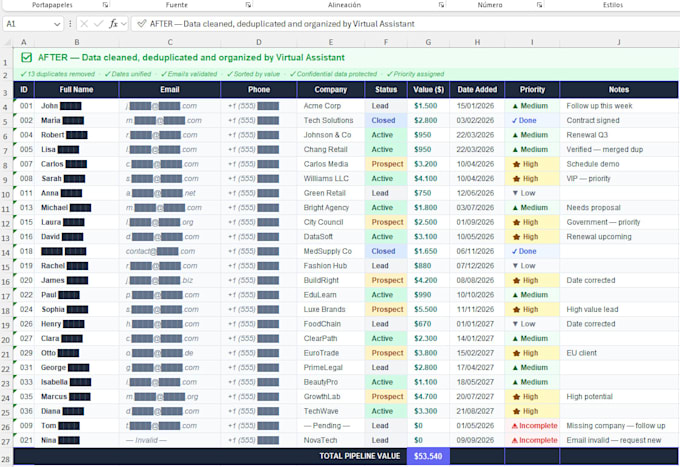
Task: Expand the Name Box dropdown arrow
Action: pyautogui.click(x=57, y=24)
